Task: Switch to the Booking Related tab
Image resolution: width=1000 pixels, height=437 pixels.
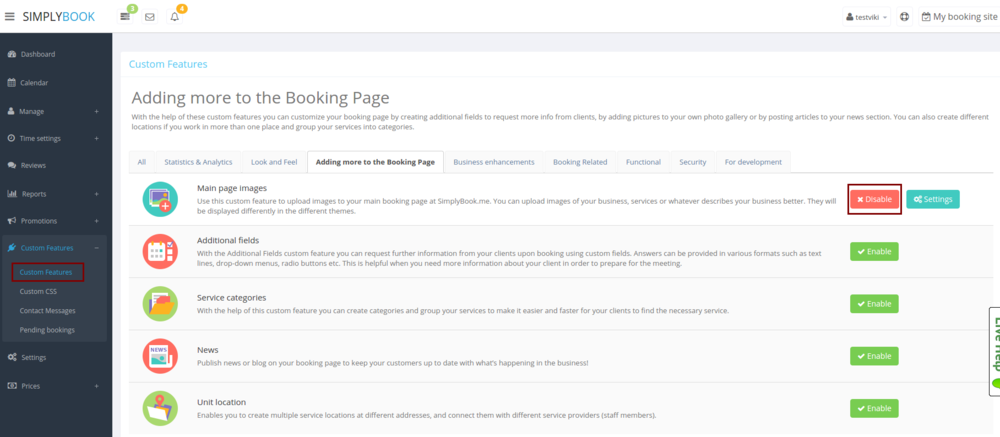Action: click(x=580, y=162)
